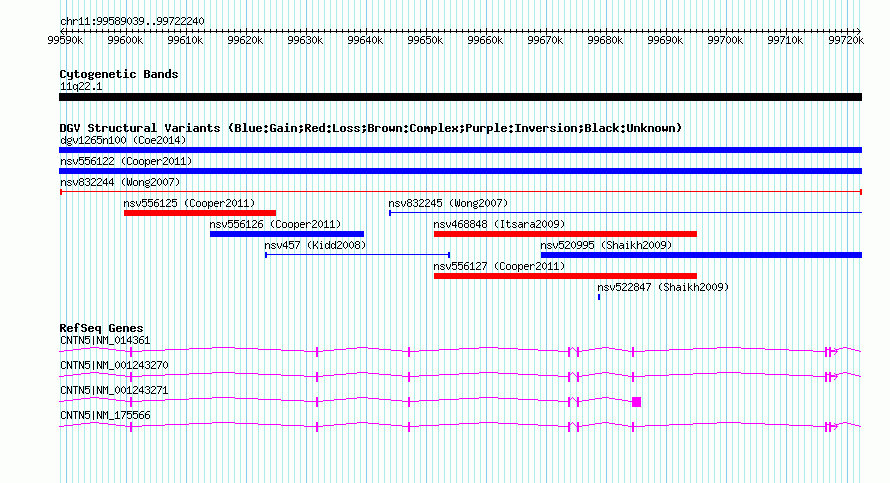Viewport: 890px width, 483px height.
Task: Click the nsv556126 (Cooper2011) label text
Action: point(275,224)
